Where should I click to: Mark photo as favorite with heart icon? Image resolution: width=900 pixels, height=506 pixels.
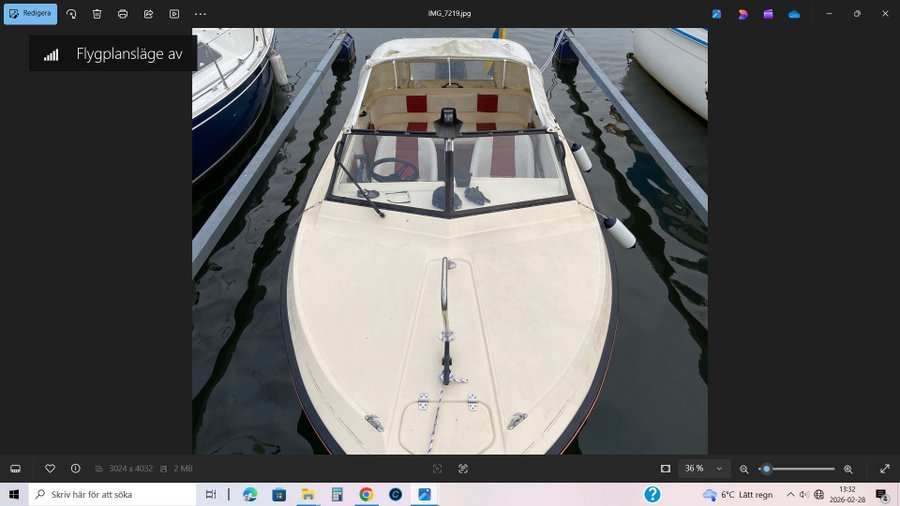[50, 468]
